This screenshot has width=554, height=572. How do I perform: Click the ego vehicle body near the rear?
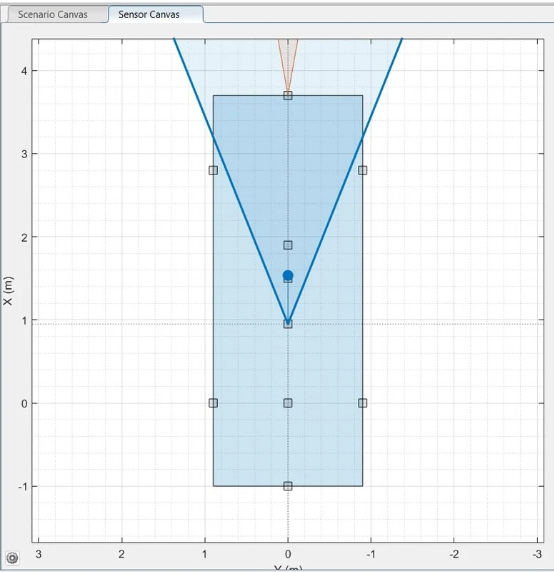click(288, 445)
